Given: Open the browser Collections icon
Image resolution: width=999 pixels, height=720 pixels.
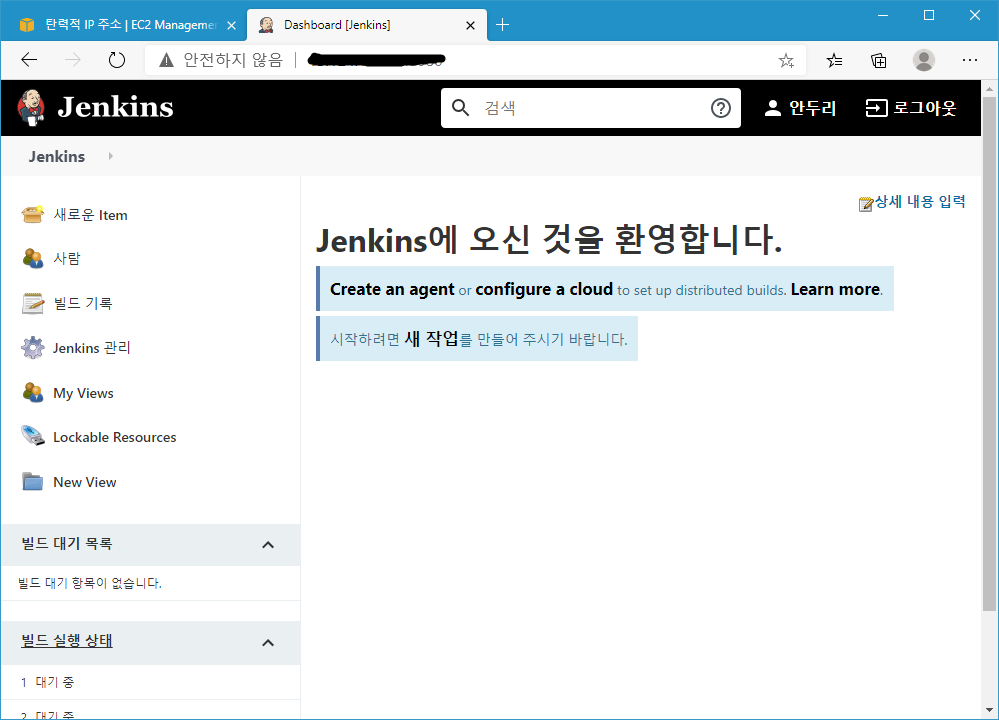Looking at the screenshot, I should point(879,61).
